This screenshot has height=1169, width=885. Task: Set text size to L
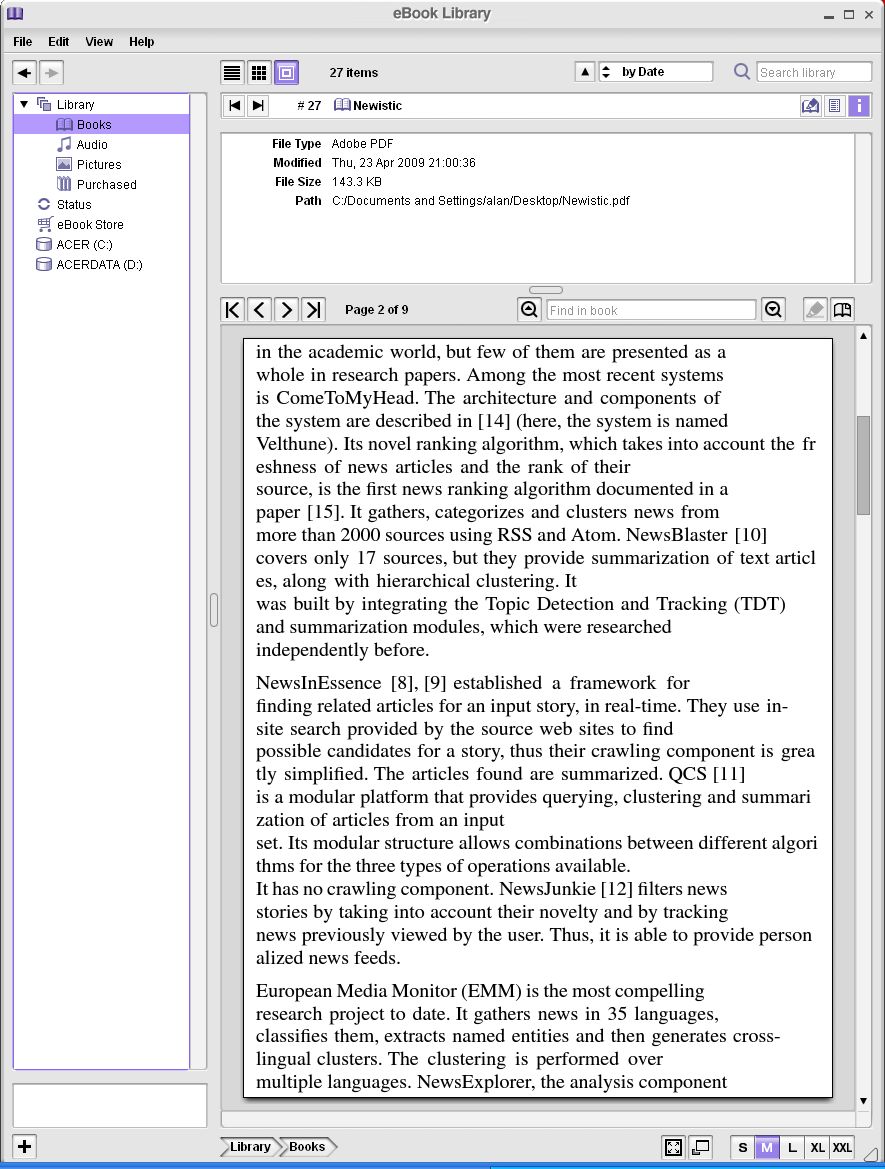(793, 1147)
